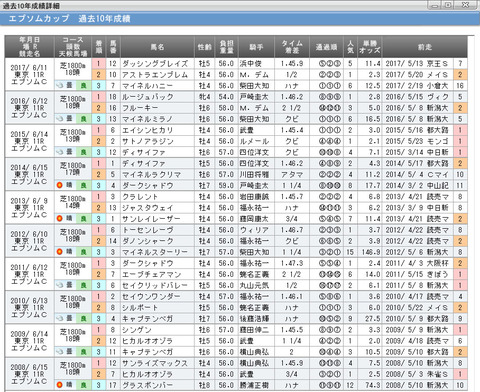Image resolution: width=480 pixels, height=392 pixels.
Task: Click previous race 2015/ 5/23 モンゴ
Action: pos(417,141)
